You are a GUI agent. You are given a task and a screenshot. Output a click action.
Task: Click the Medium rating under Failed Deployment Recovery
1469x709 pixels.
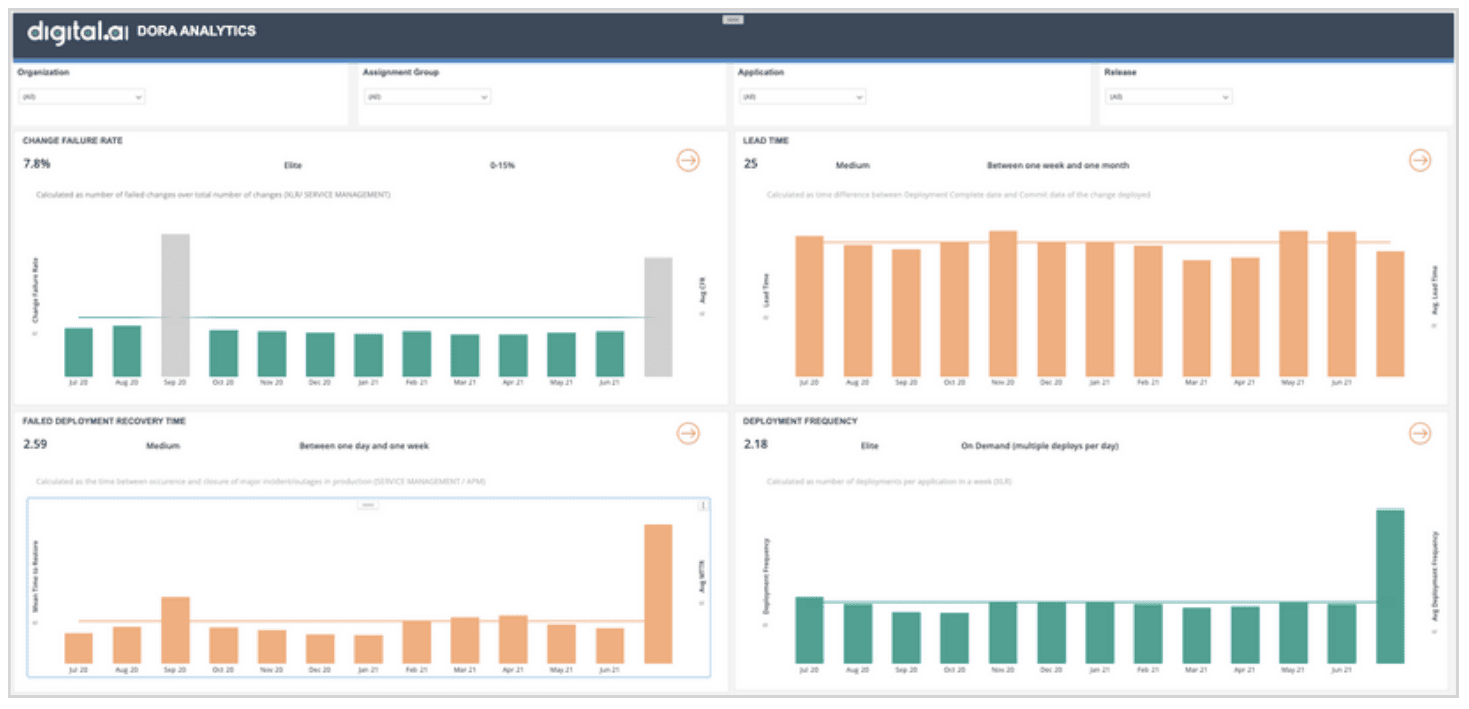point(163,446)
